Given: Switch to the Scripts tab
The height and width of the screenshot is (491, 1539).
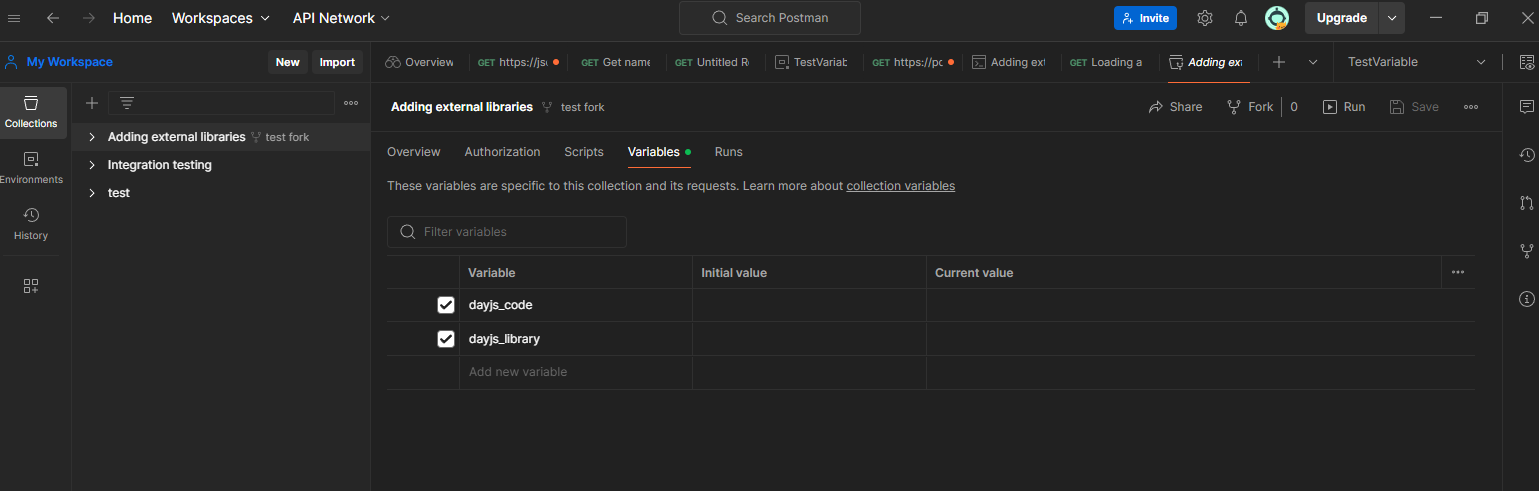Looking at the screenshot, I should tap(584, 152).
